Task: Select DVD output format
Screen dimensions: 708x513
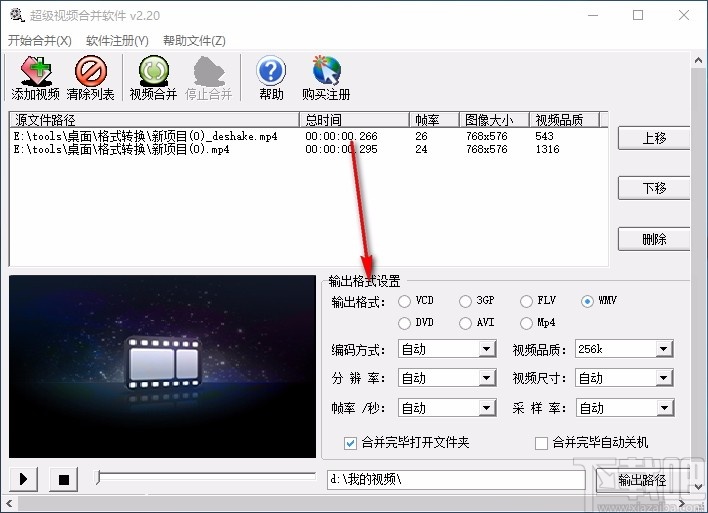Action: point(404,323)
